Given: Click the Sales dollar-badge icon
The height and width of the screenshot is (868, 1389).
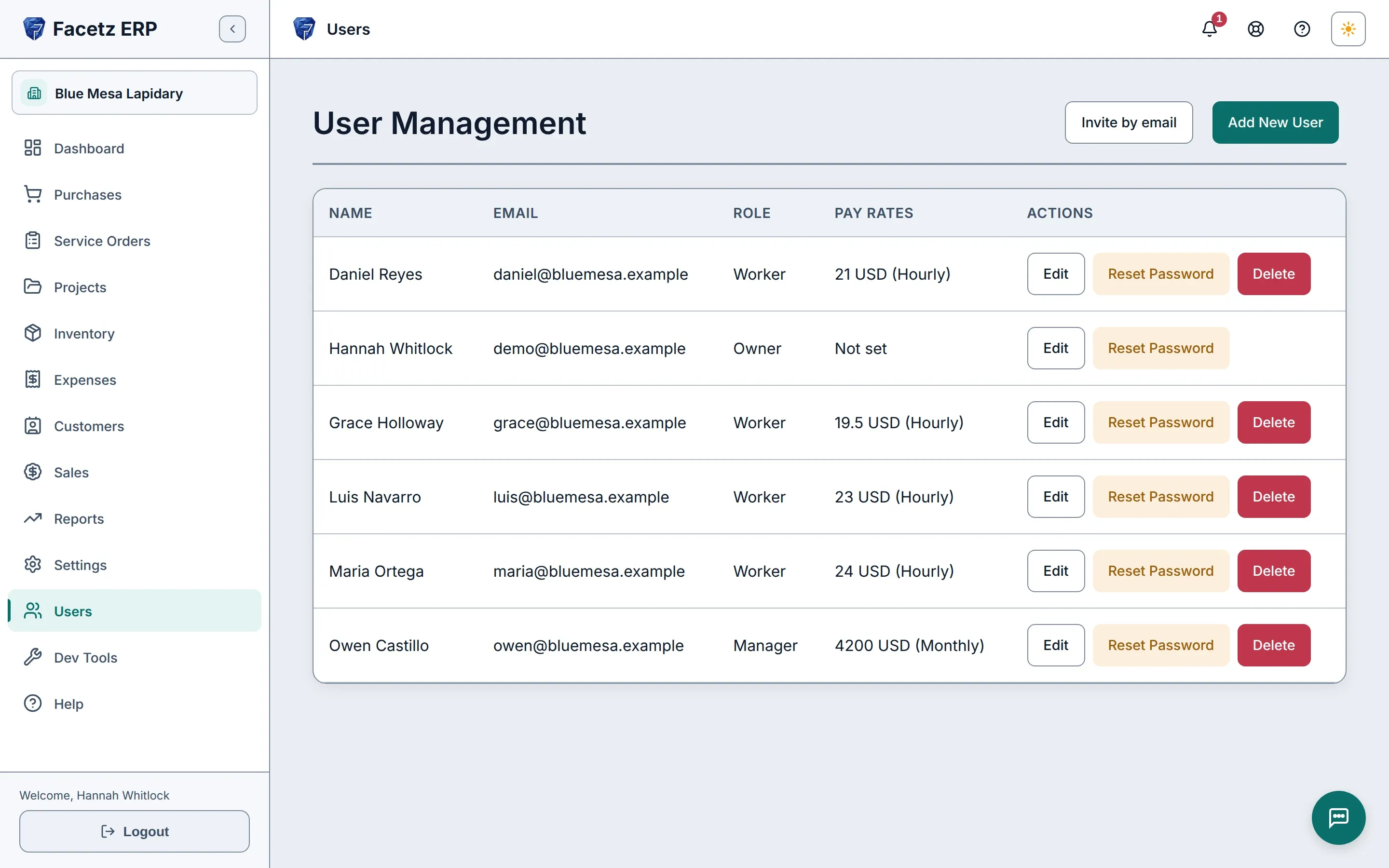Looking at the screenshot, I should pos(33,473).
